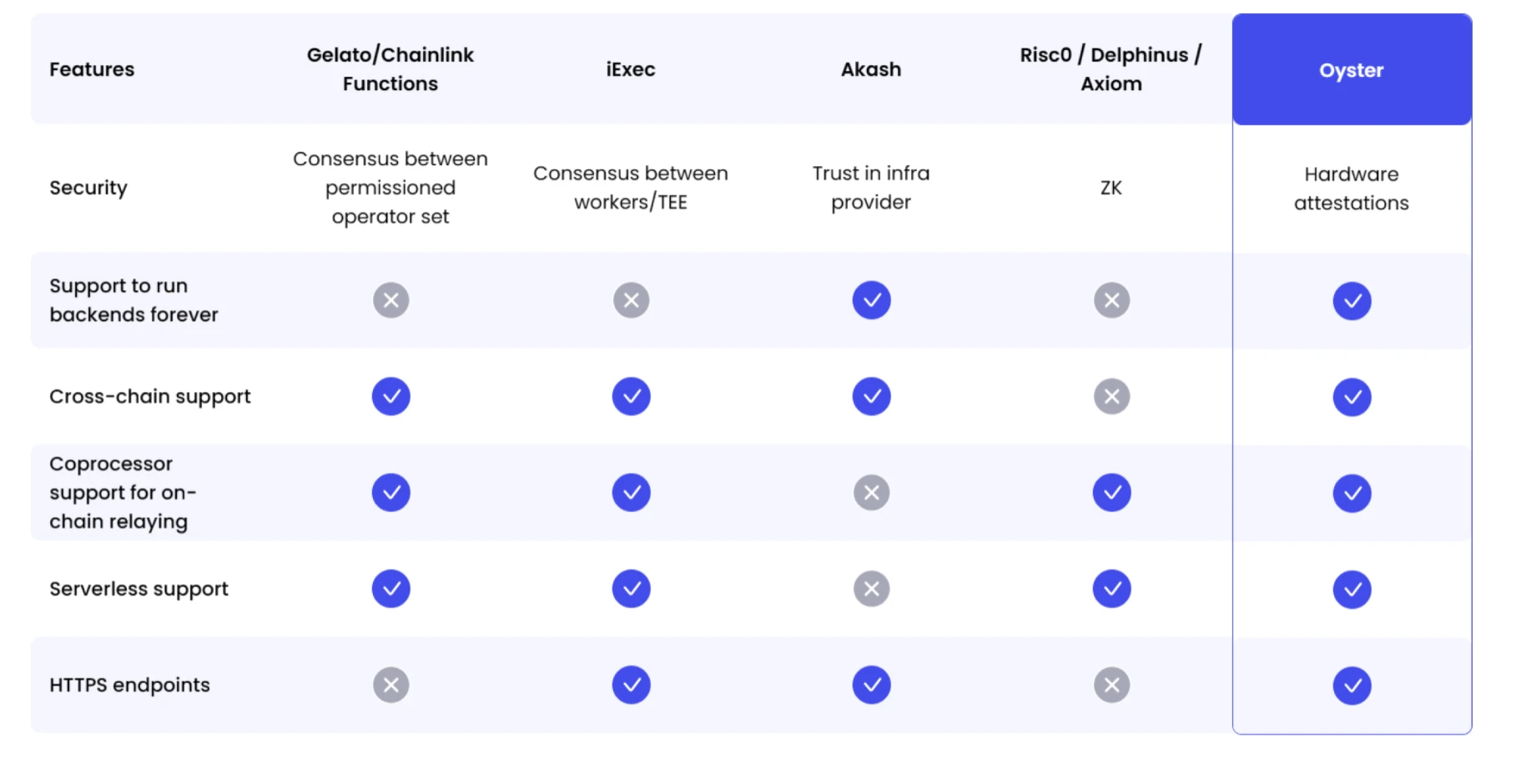Click Gelato cross icon for backends forever

[x=390, y=300]
